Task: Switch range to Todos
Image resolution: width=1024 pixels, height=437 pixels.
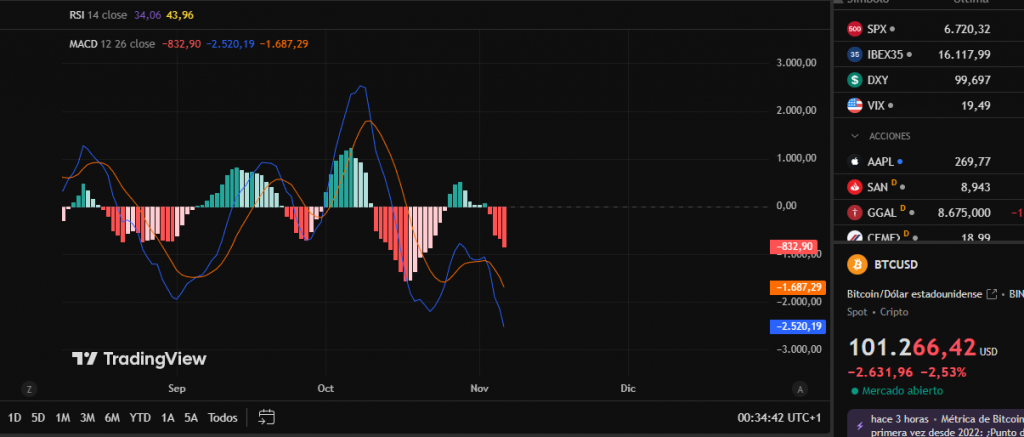Action: coord(222,417)
